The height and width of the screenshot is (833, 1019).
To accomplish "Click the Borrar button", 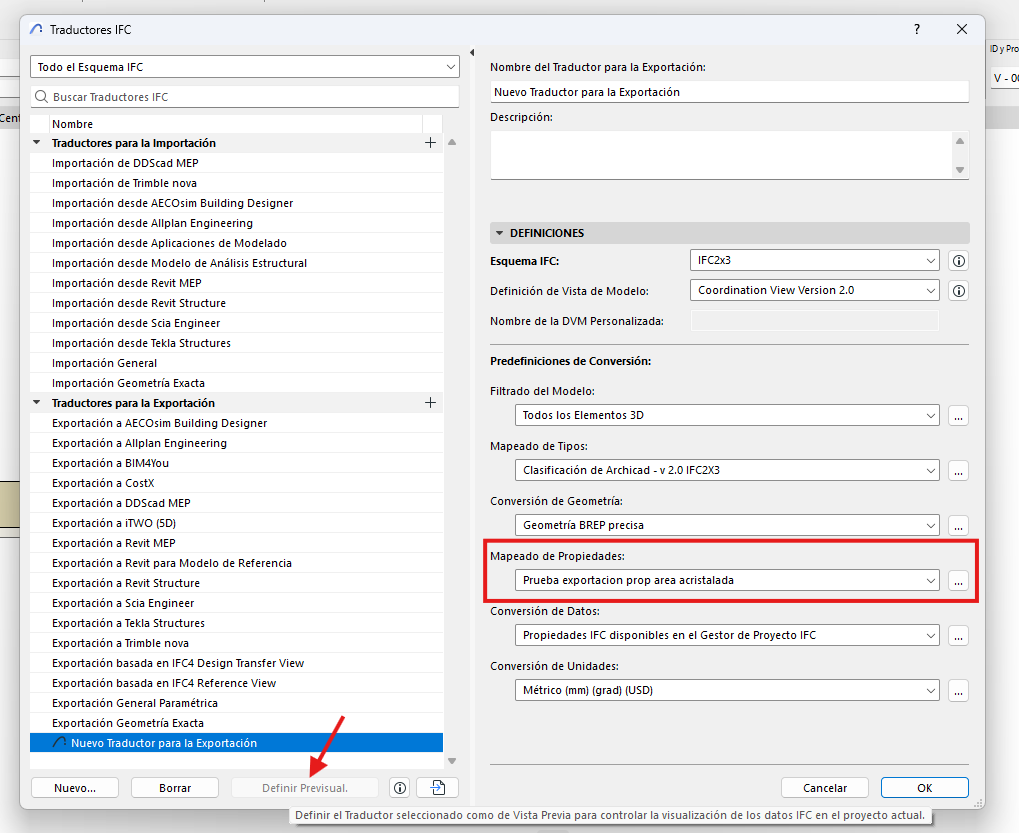I will pyautogui.click(x=175, y=788).
